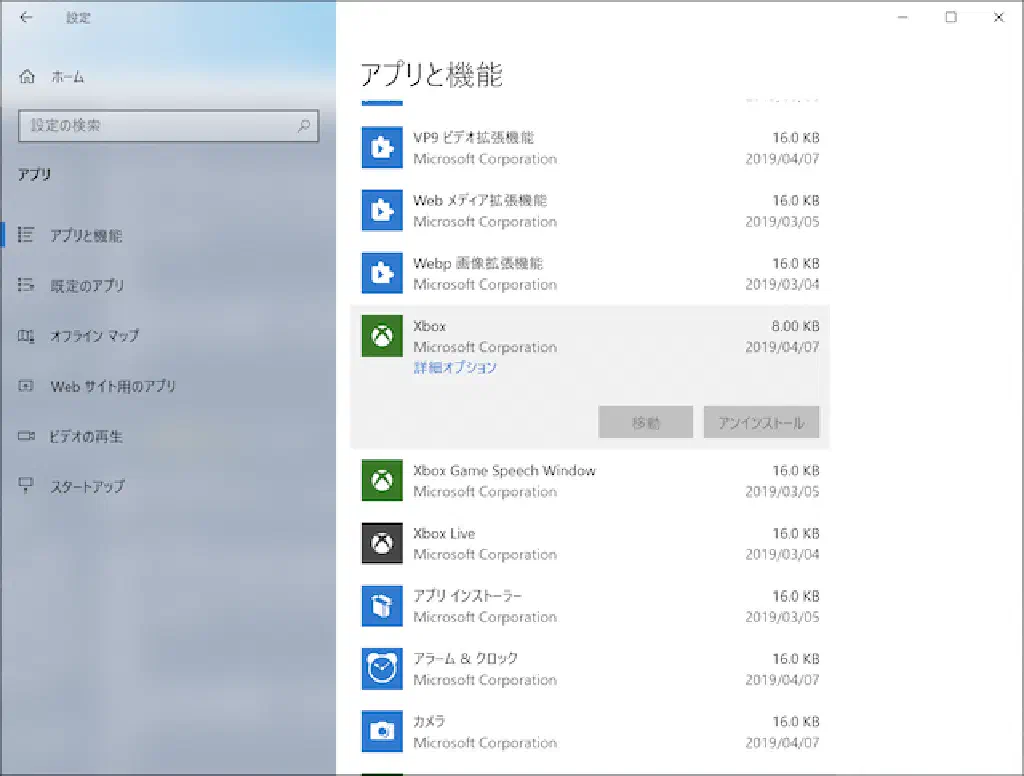Screen dimensions: 1024x776
Task: Click the アプリ インストーラー package icon
Action: coord(381,607)
